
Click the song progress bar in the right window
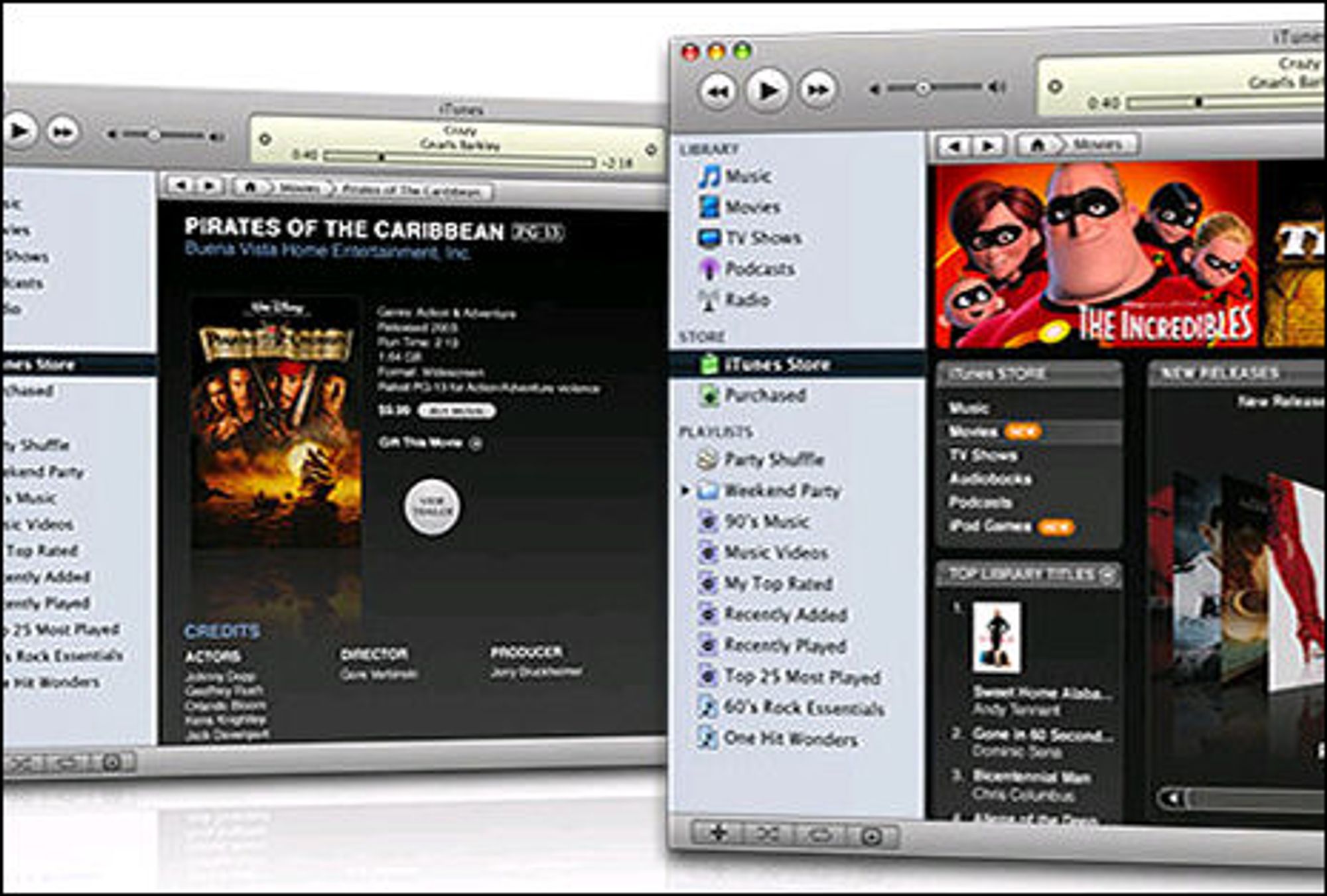(x=1226, y=101)
